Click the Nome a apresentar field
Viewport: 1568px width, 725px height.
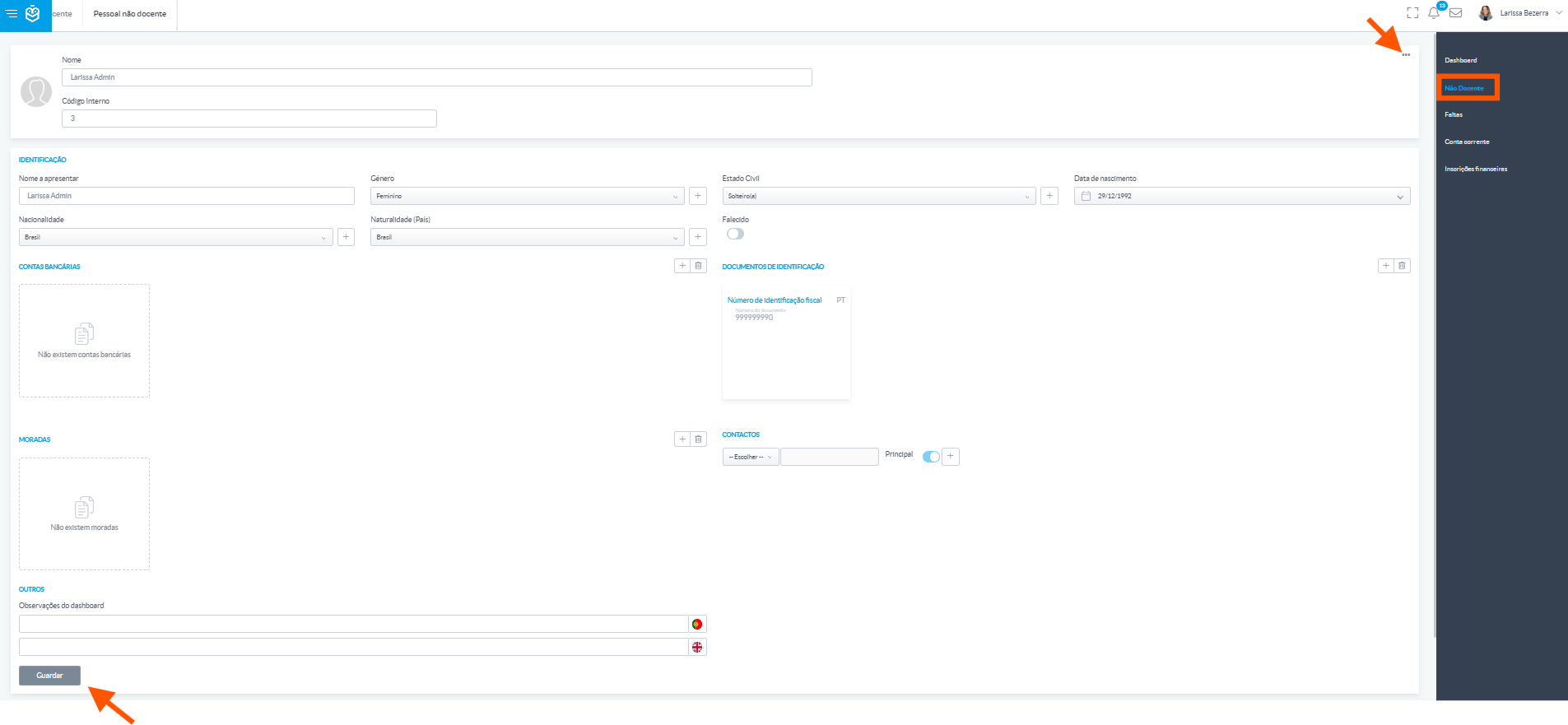tap(187, 196)
